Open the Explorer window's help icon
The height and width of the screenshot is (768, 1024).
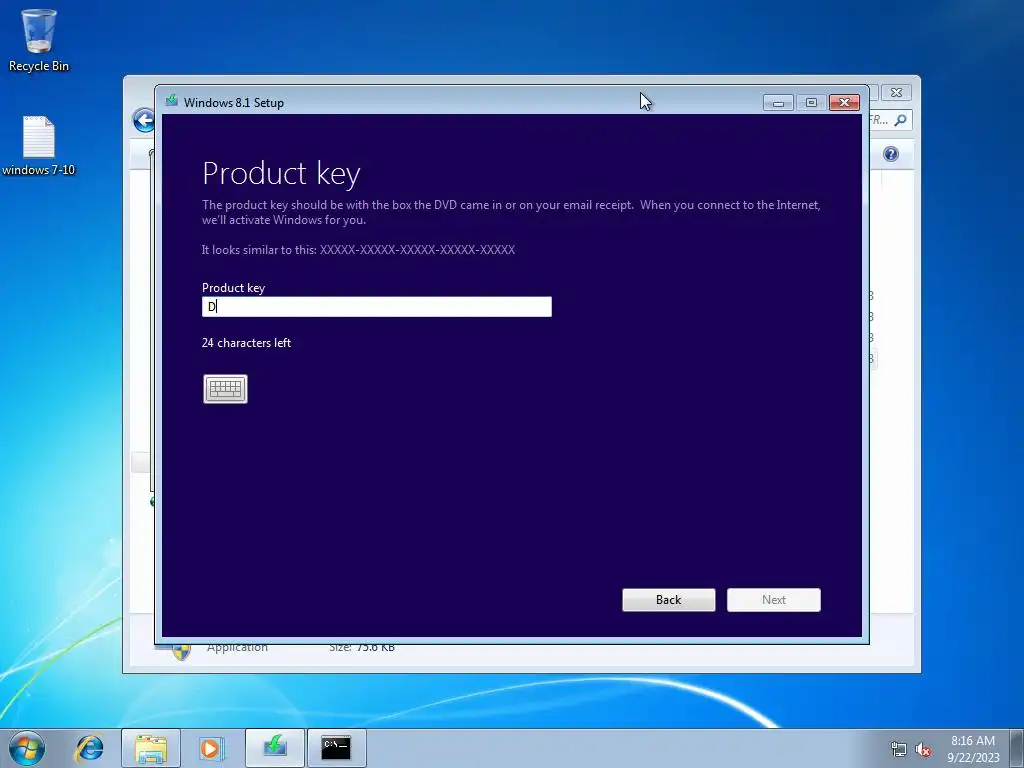[891, 154]
